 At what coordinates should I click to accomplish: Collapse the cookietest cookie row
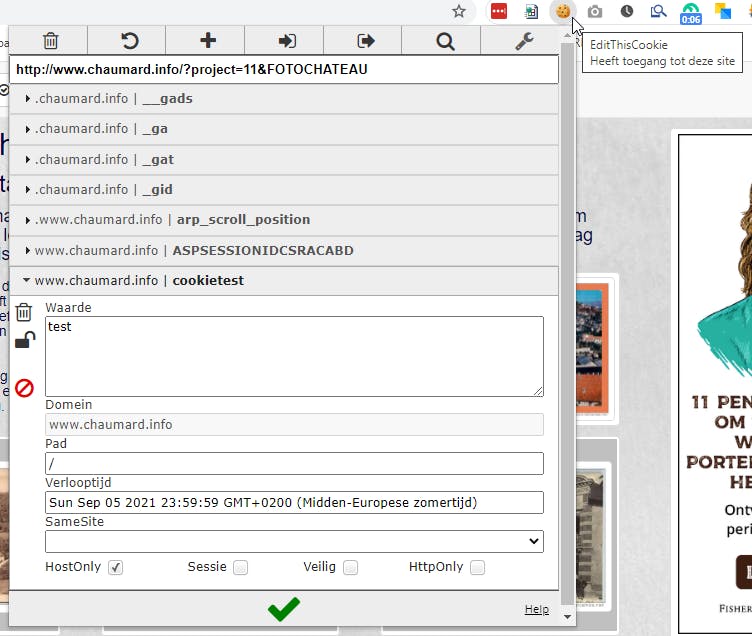coord(284,281)
